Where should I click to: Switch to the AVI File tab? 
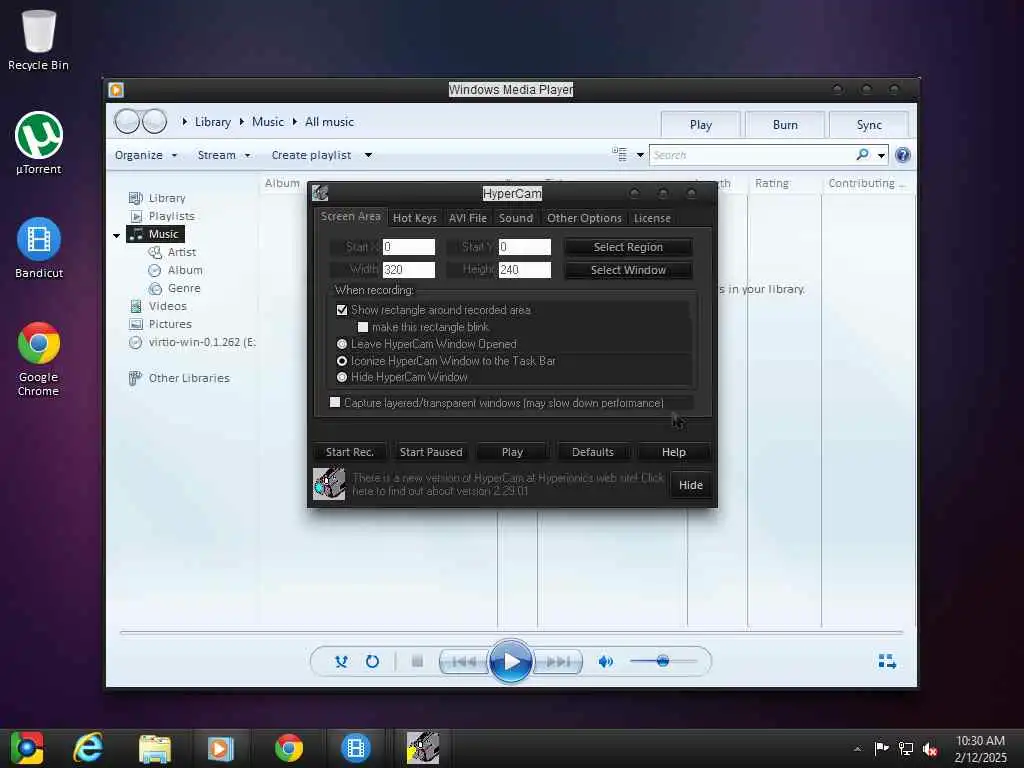[x=468, y=217]
